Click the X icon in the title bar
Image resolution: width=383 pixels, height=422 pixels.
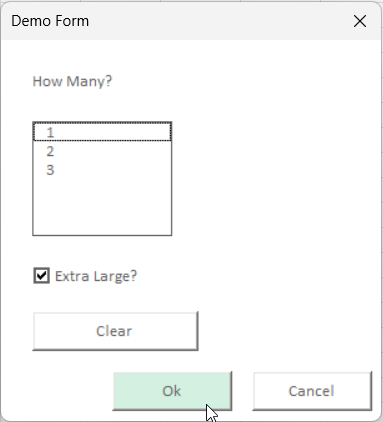[360, 21]
